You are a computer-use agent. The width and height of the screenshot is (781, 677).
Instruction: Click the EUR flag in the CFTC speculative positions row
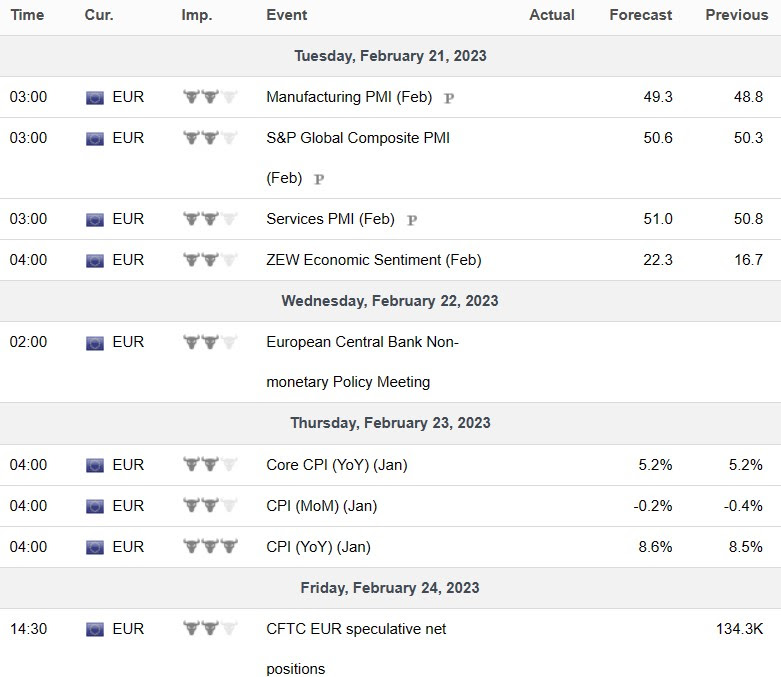click(95, 629)
